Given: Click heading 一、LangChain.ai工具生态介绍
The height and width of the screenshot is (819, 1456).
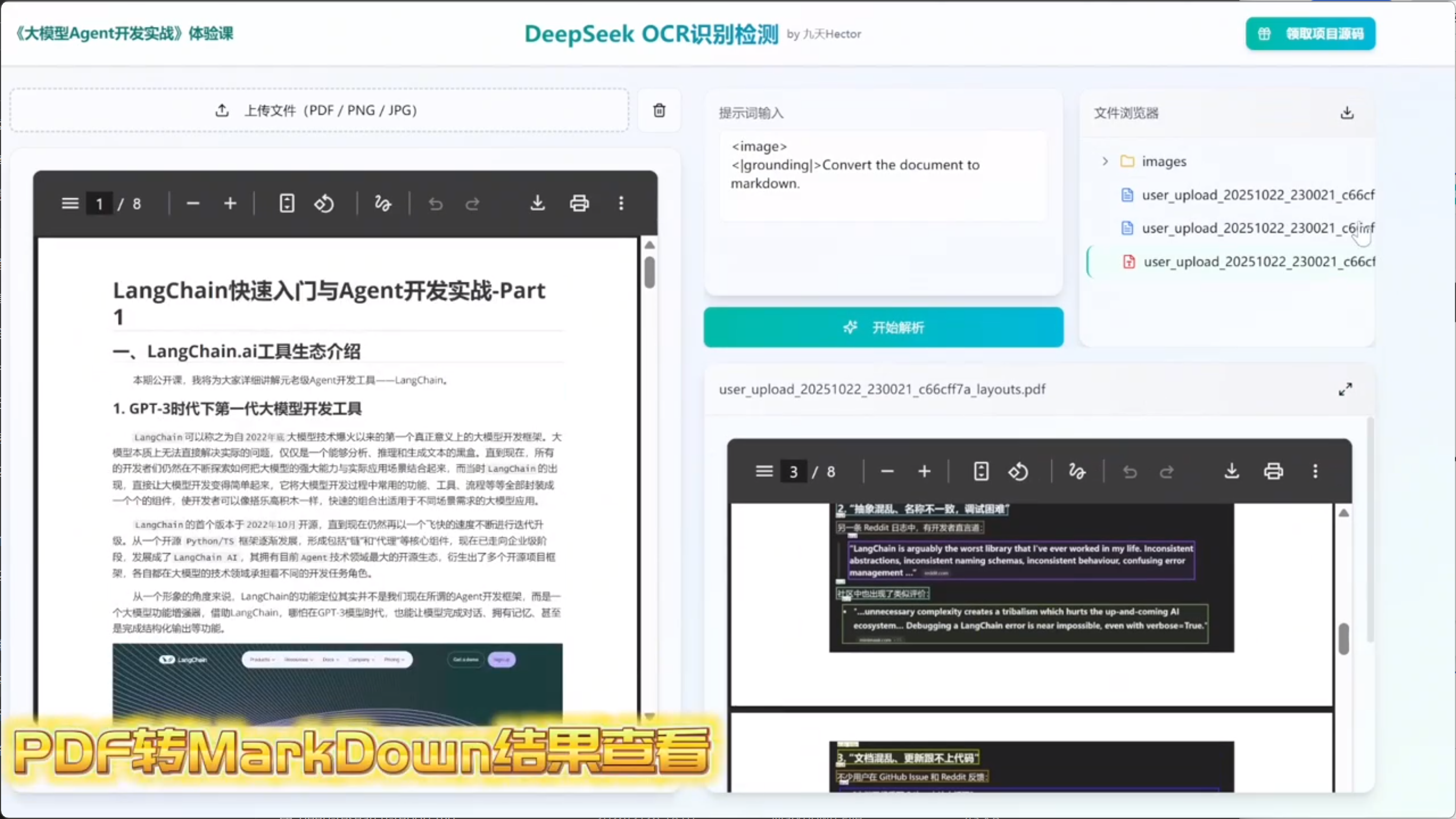Looking at the screenshot, I should click(236, 351).
